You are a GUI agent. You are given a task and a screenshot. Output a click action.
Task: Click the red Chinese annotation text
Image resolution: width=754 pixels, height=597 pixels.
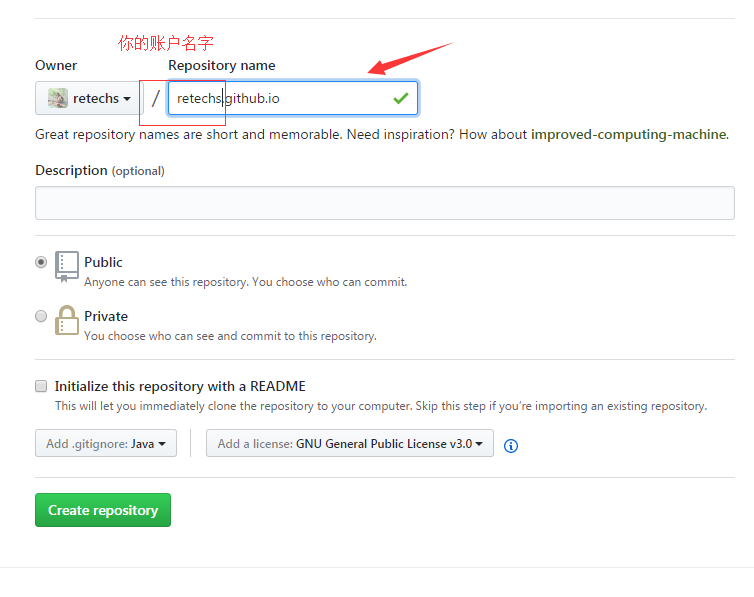coord(166,43)
